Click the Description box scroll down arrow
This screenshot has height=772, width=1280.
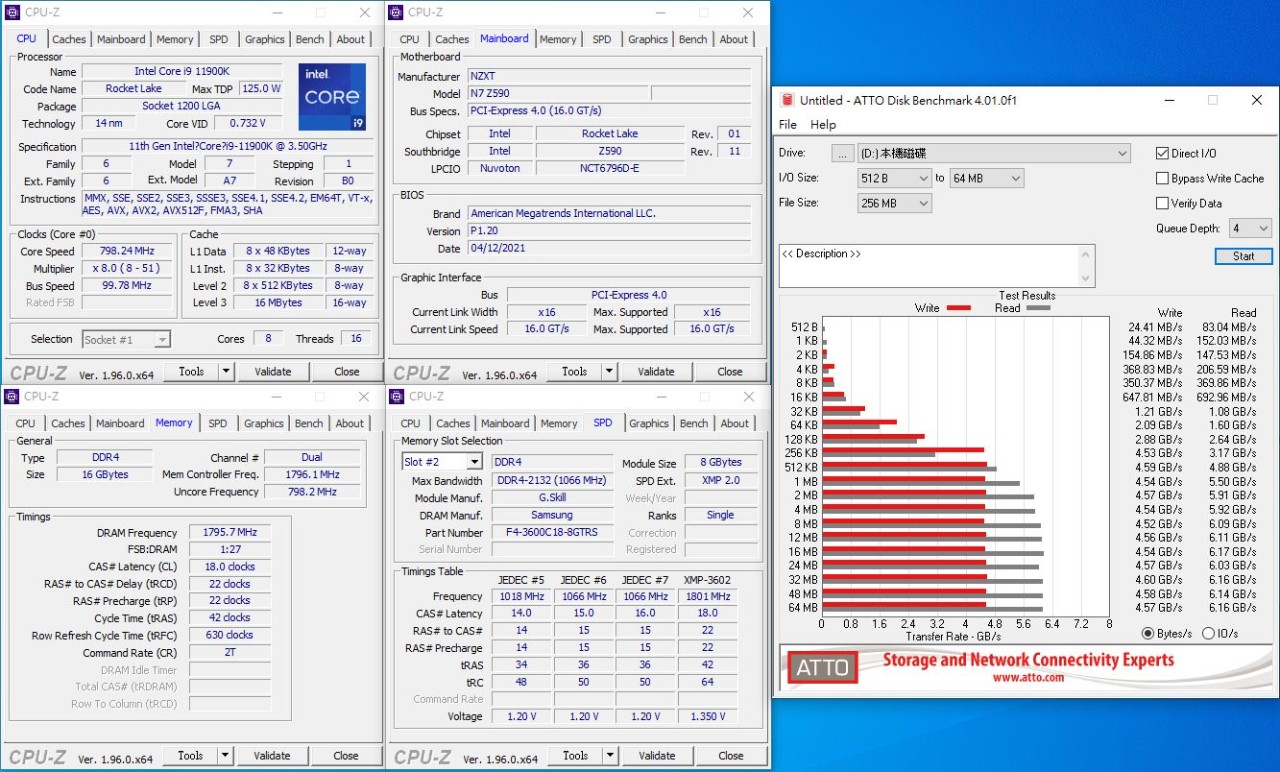(1087, 279)
